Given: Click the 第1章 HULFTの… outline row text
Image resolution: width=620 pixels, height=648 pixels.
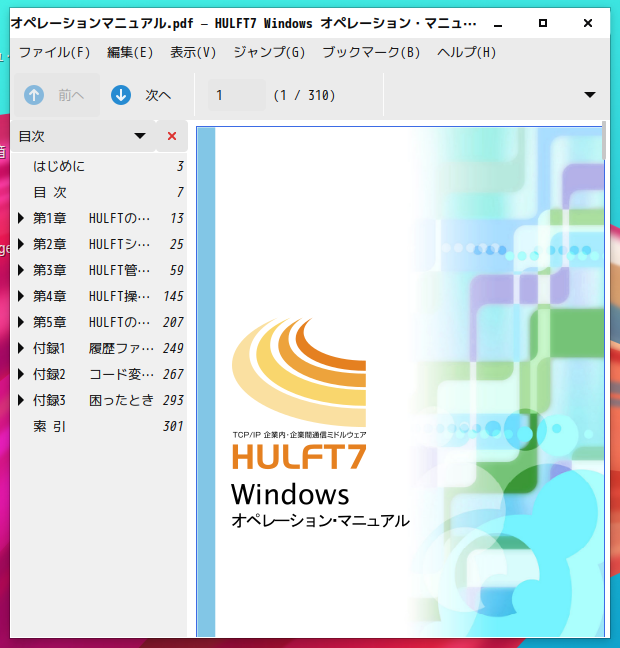Looking at the screenshot, I should point(91,218).
